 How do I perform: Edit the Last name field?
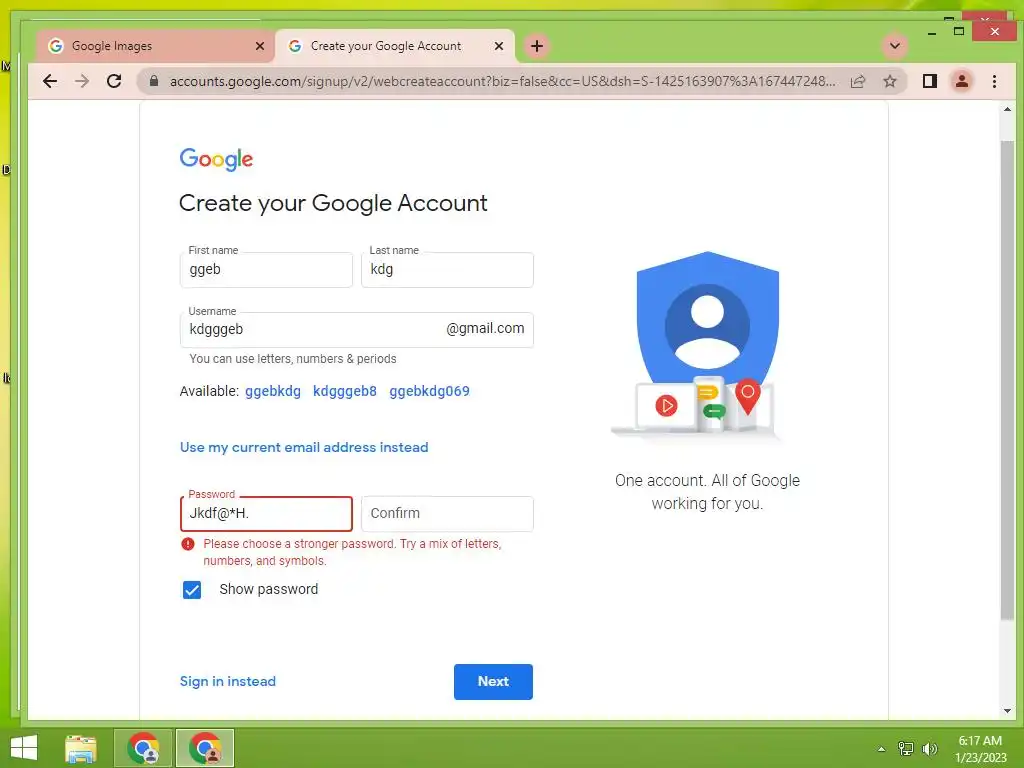pos(447,270)
